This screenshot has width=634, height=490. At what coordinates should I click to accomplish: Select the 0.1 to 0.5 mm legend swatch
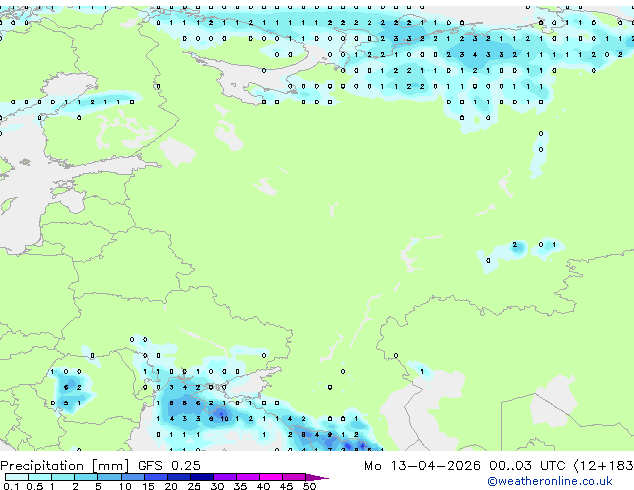17,477
